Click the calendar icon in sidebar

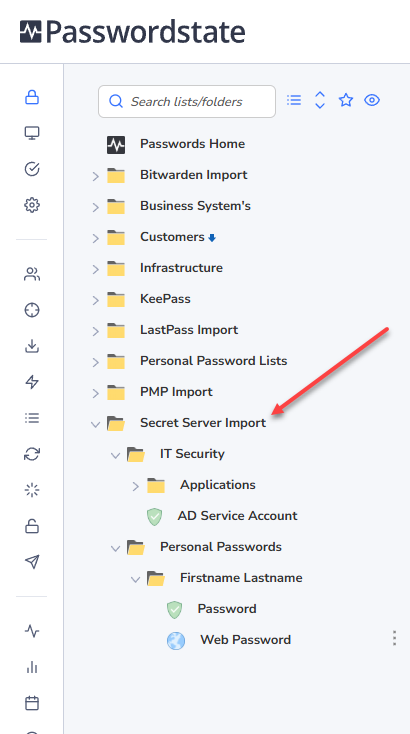coord(32,703)
